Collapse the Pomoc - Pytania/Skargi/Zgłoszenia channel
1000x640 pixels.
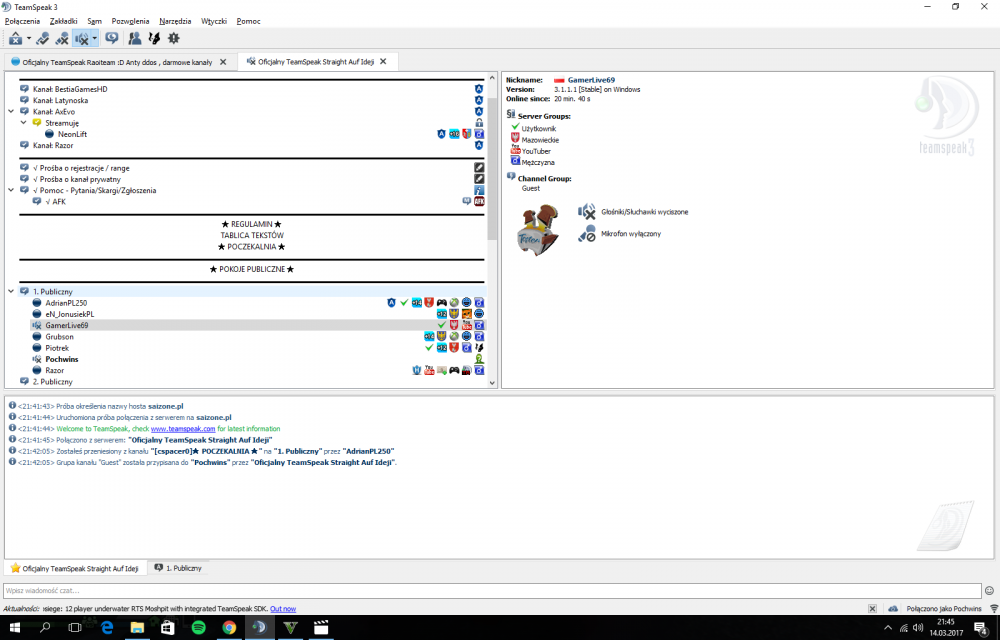point(11,190)
